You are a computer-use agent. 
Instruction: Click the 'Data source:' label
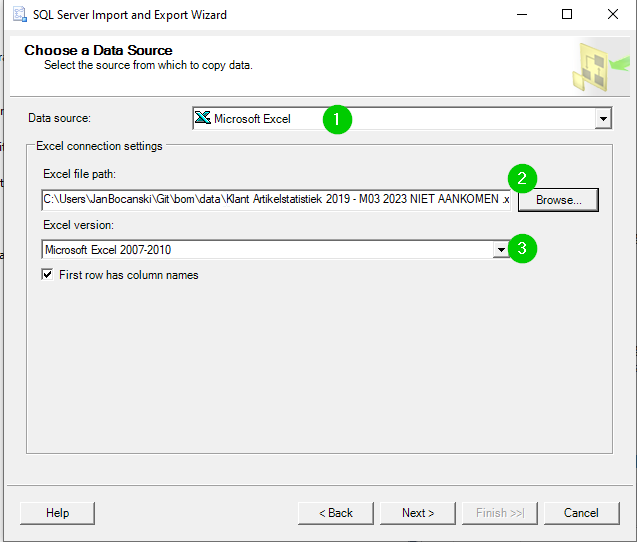click(59, 118)
